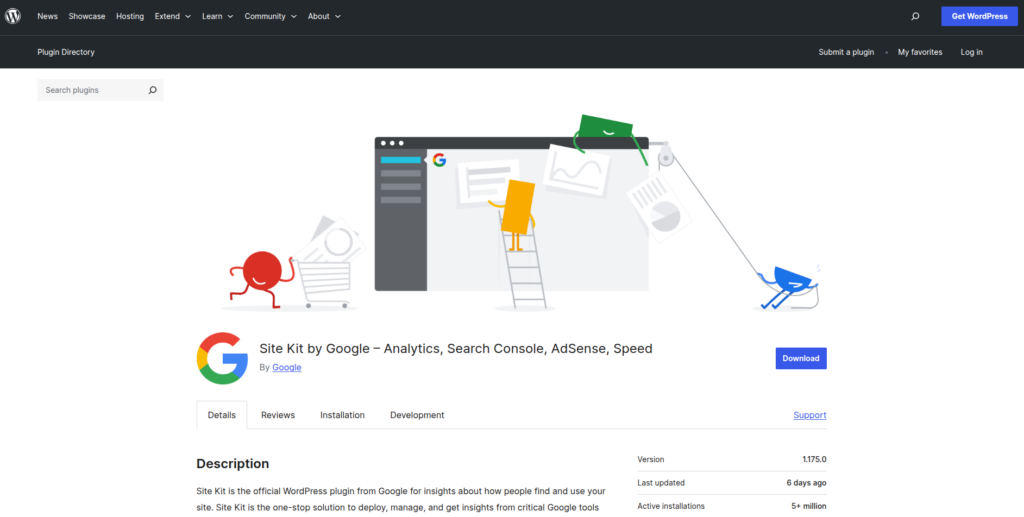
Task: Click the 'Last updated' label
Action: tap(661, 483)
